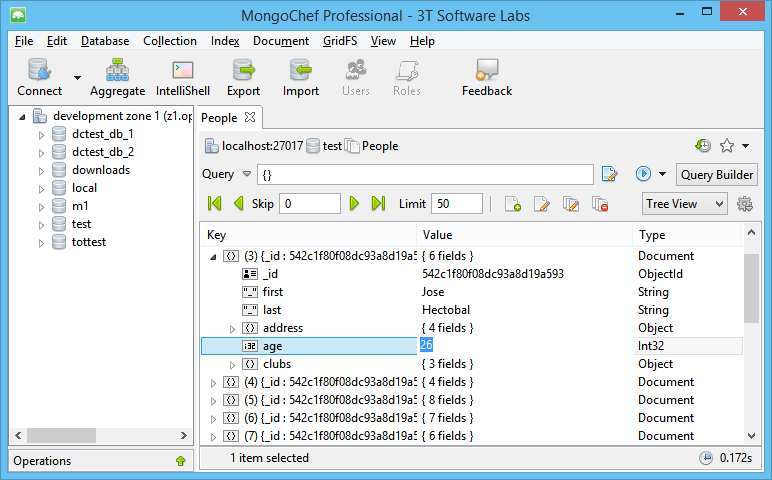
Task: Click the Value column header
Action: coord(525,235)
